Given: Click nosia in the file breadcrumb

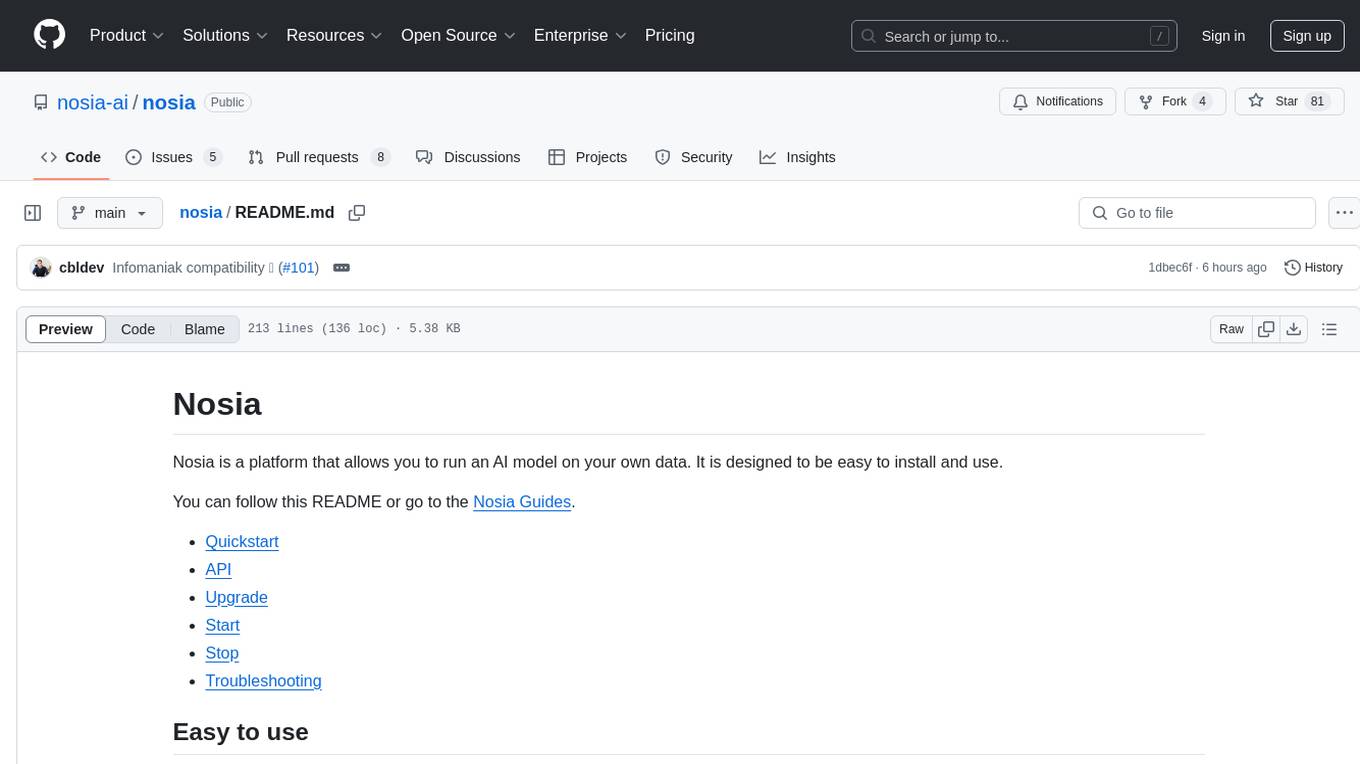Looking at the screenshot, I should [x=201, y=212].
